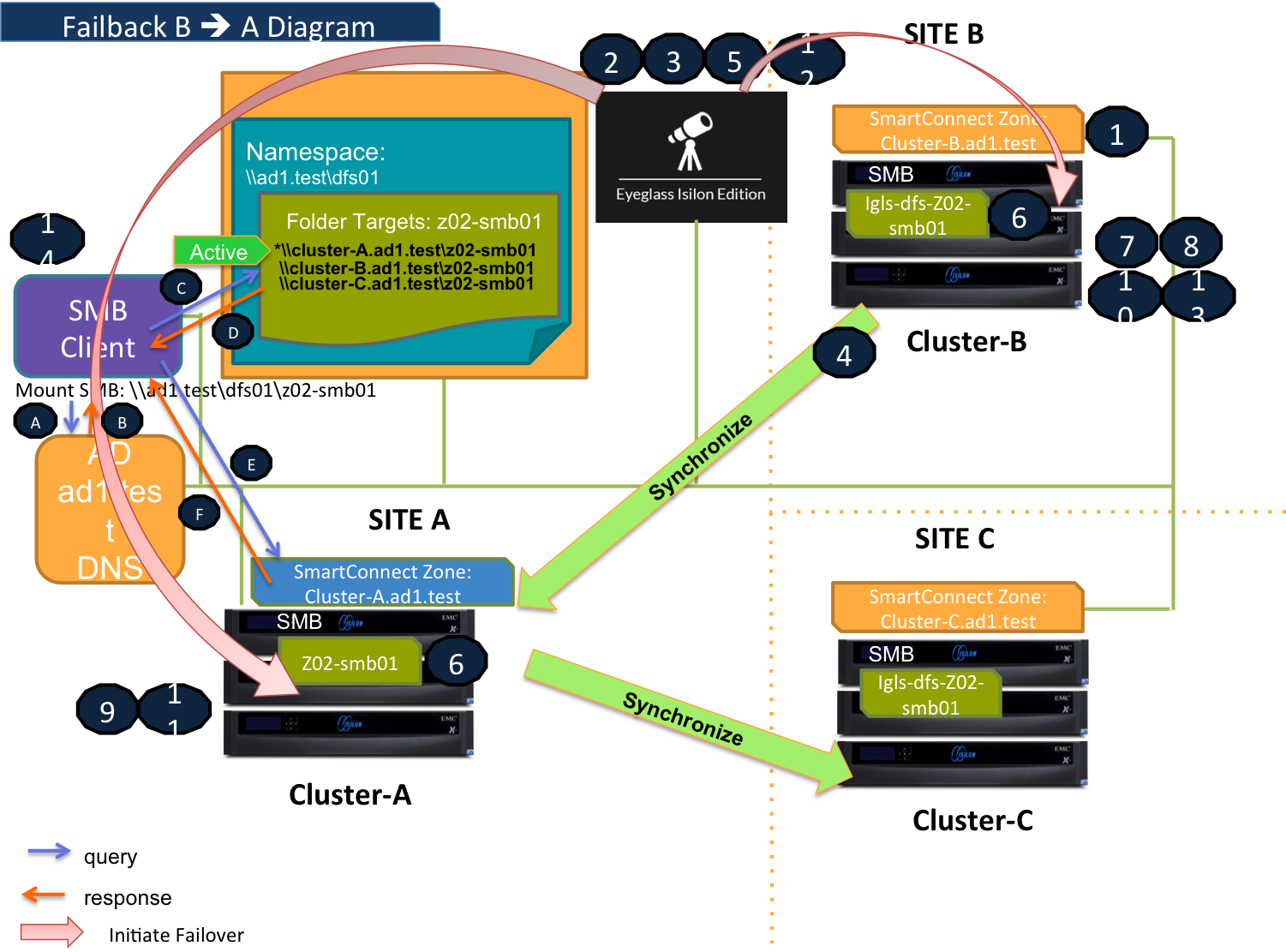Click the Mount SMB path text

[196, 390]
